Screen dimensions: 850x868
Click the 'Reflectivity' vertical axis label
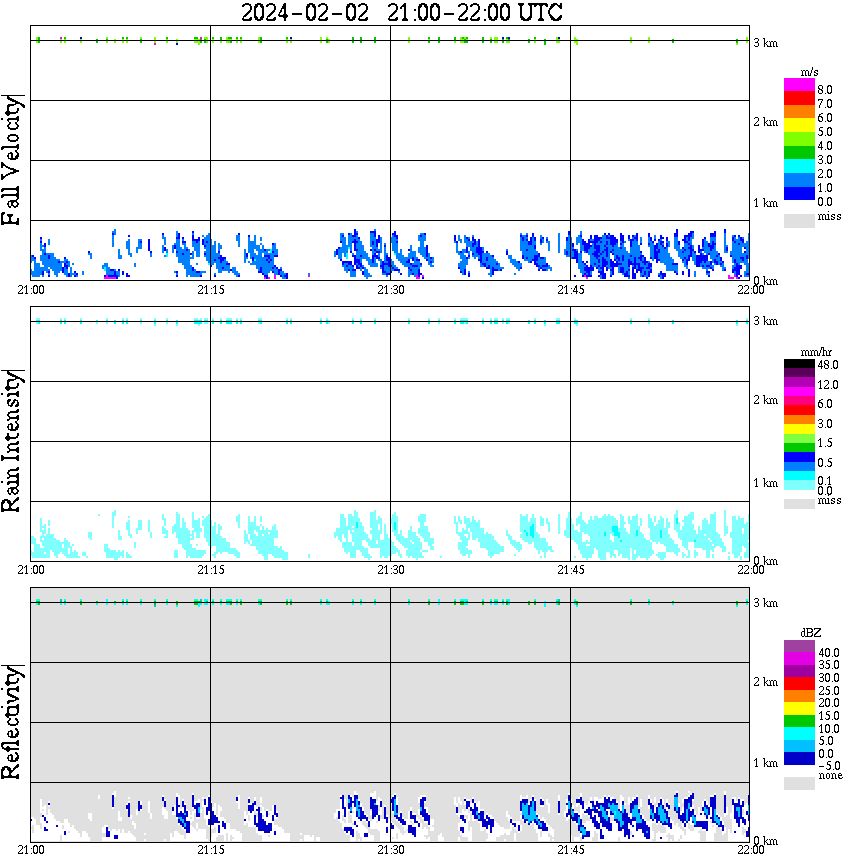pyautogui.click(x=12, y=722)
